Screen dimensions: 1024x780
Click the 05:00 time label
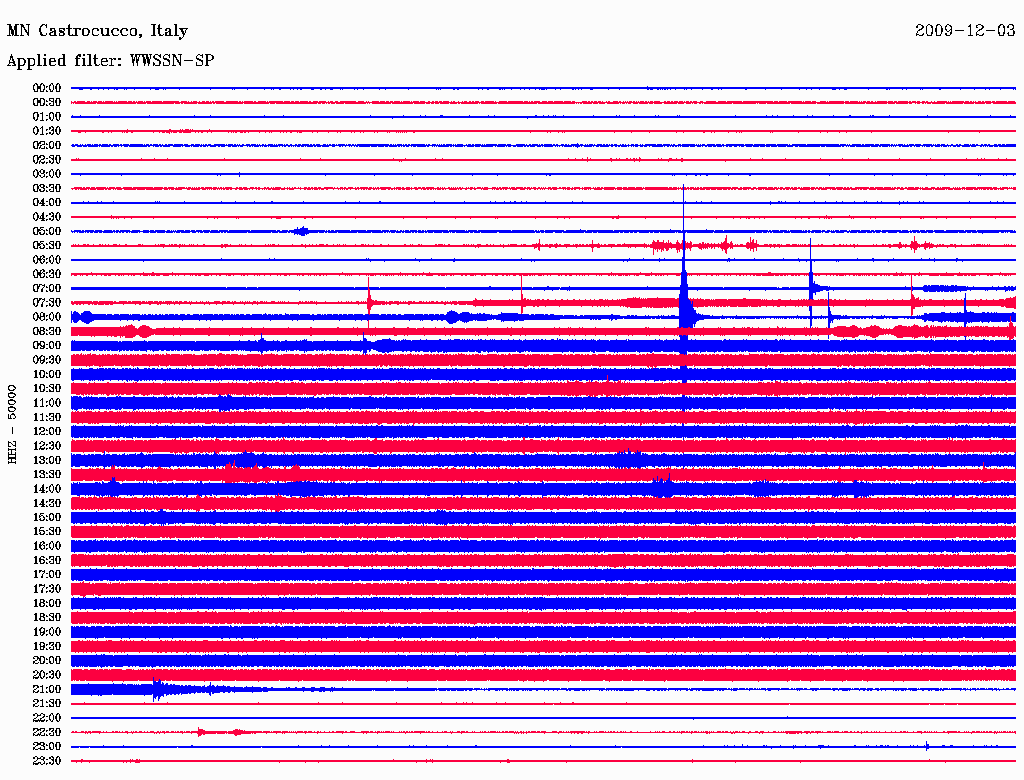click(47, 231)
